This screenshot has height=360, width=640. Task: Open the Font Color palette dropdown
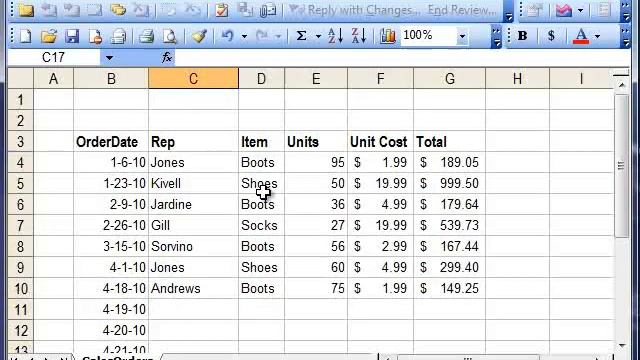coord(598,37)
